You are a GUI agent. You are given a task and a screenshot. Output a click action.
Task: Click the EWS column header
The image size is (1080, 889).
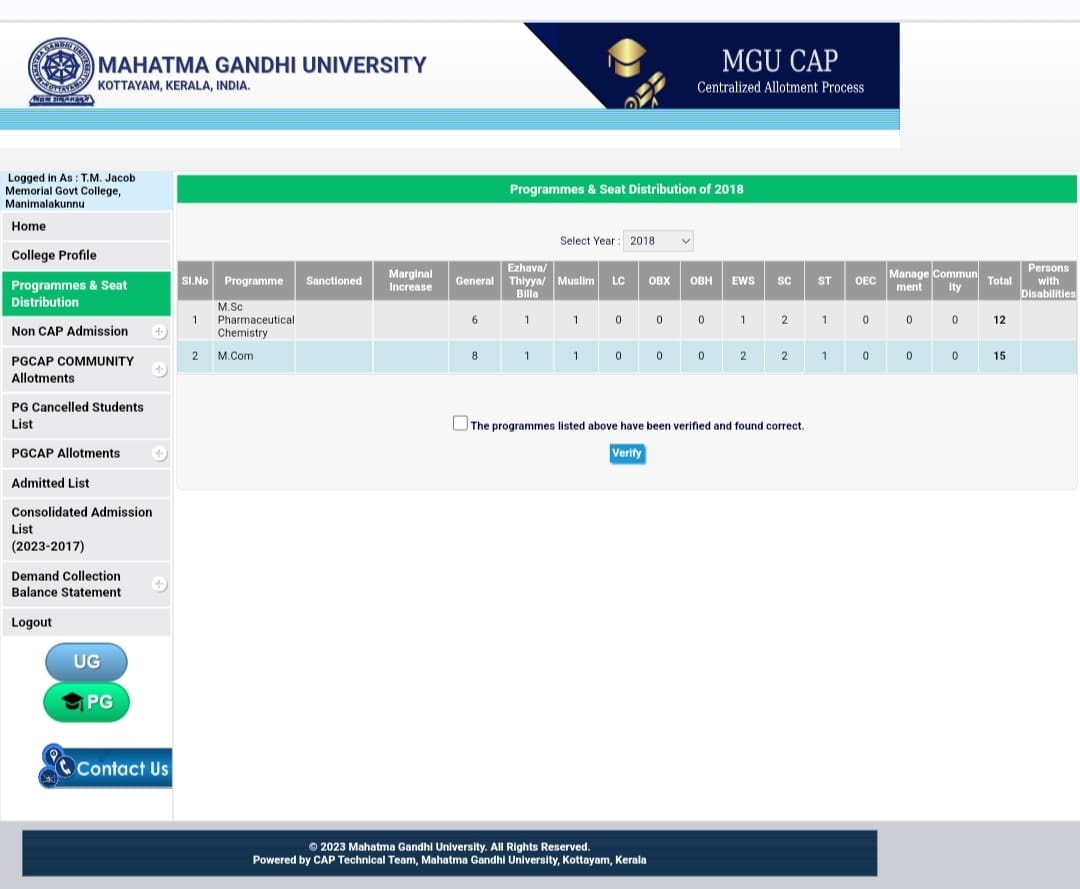743,281
